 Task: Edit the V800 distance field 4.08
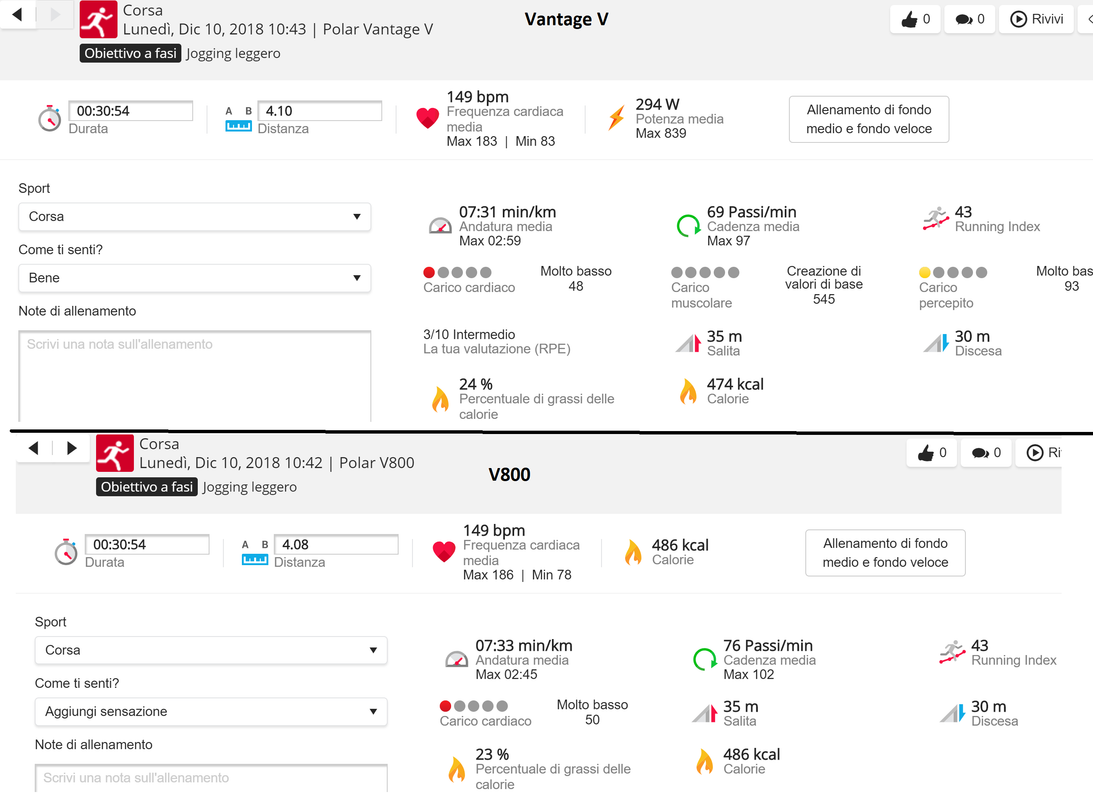337,544
